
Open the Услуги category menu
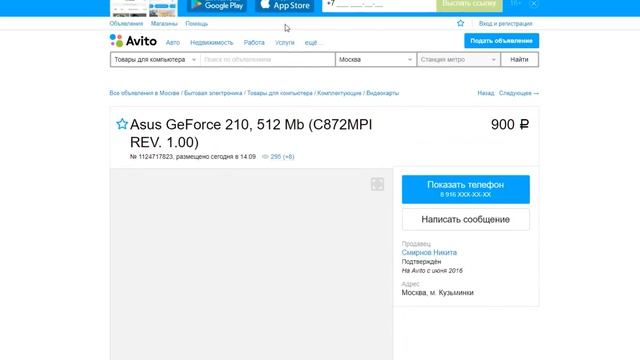click(284, 42)
